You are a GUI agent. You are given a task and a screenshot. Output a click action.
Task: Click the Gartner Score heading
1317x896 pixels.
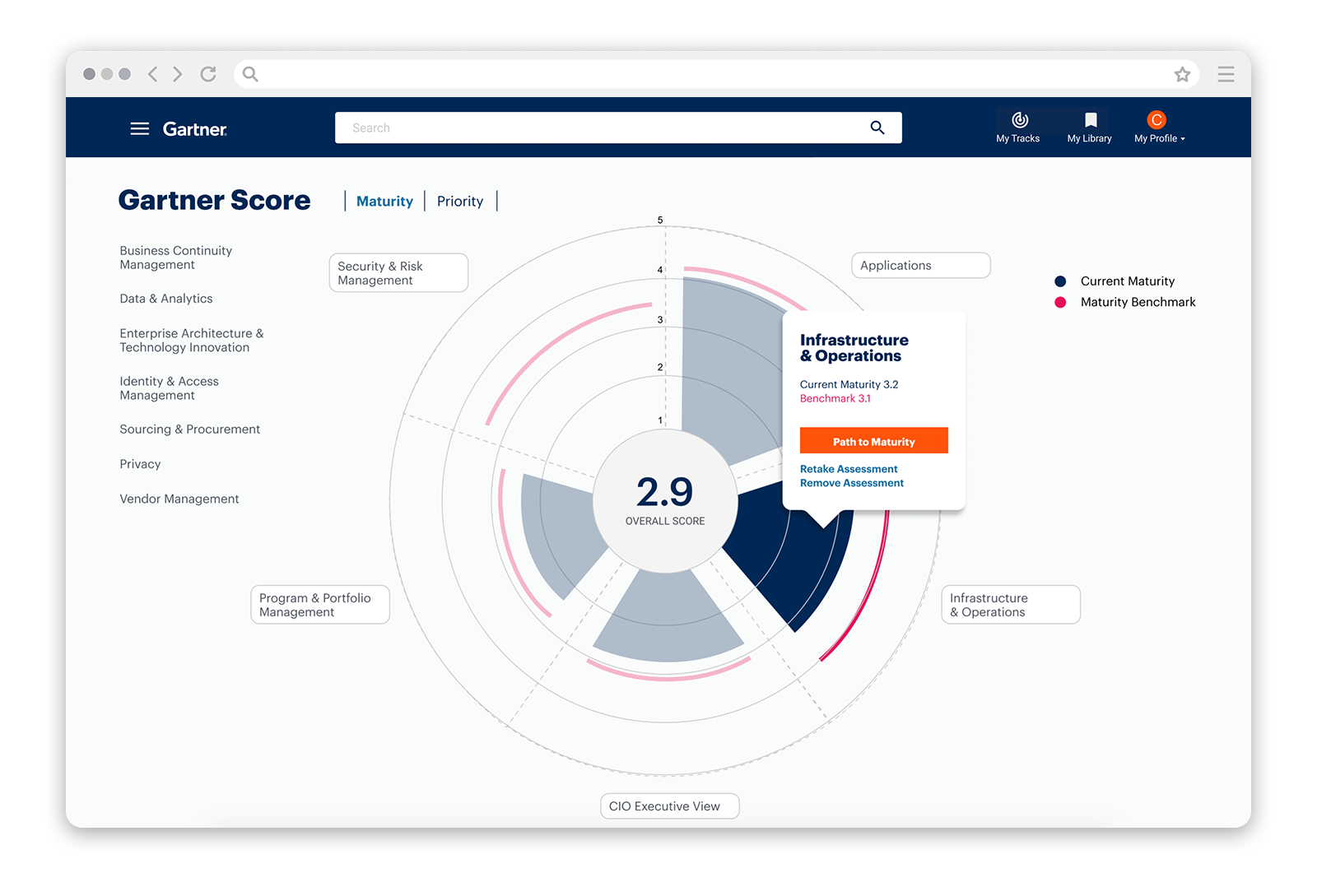coord(215,200)
